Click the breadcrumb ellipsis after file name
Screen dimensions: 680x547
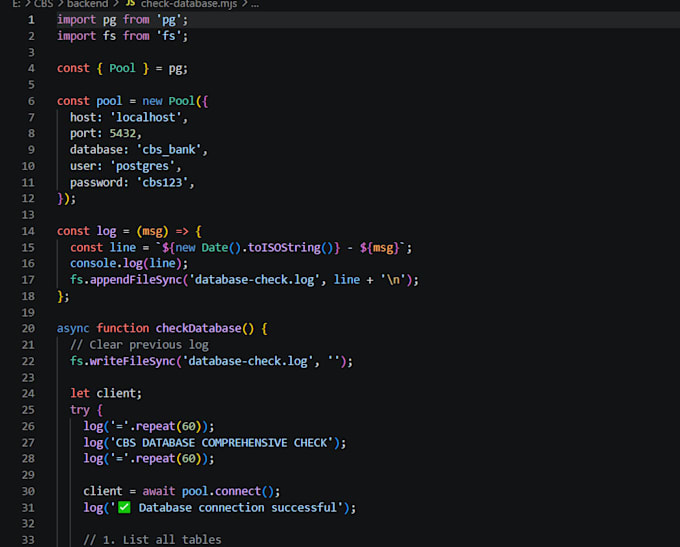(255, 4)
